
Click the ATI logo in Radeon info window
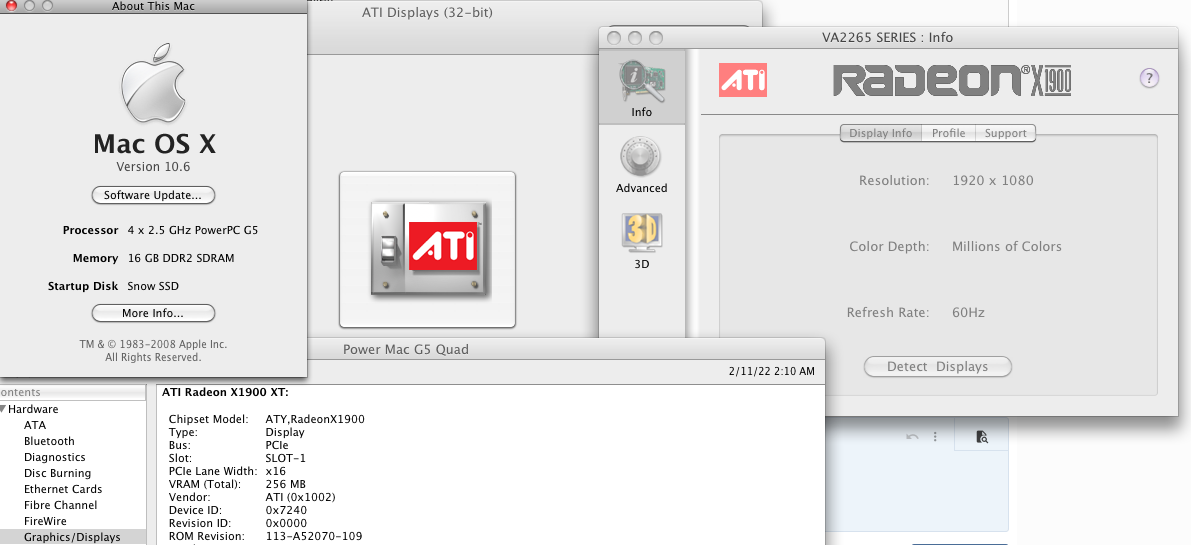tap(742, 80)
